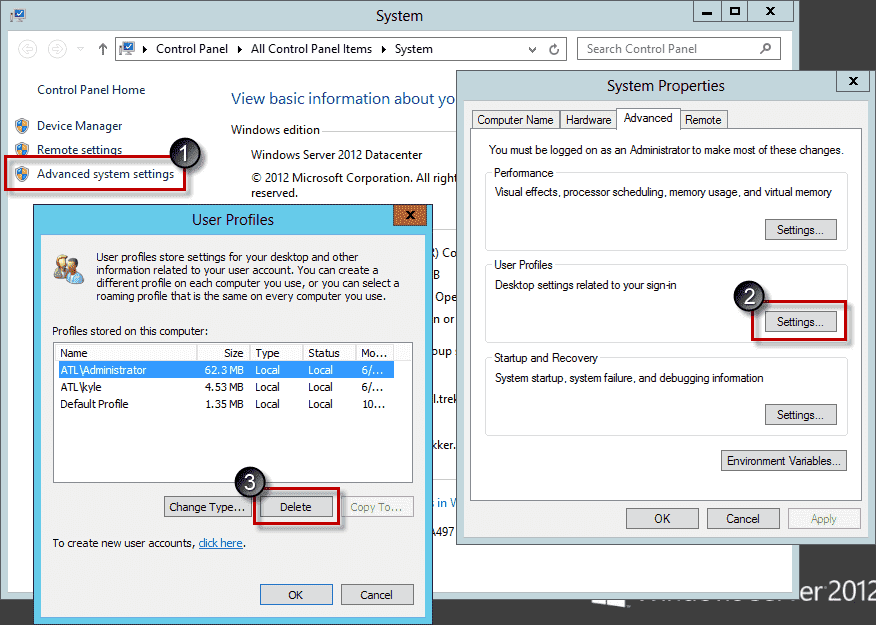Close the User Profiles dialog

[410, 215]
